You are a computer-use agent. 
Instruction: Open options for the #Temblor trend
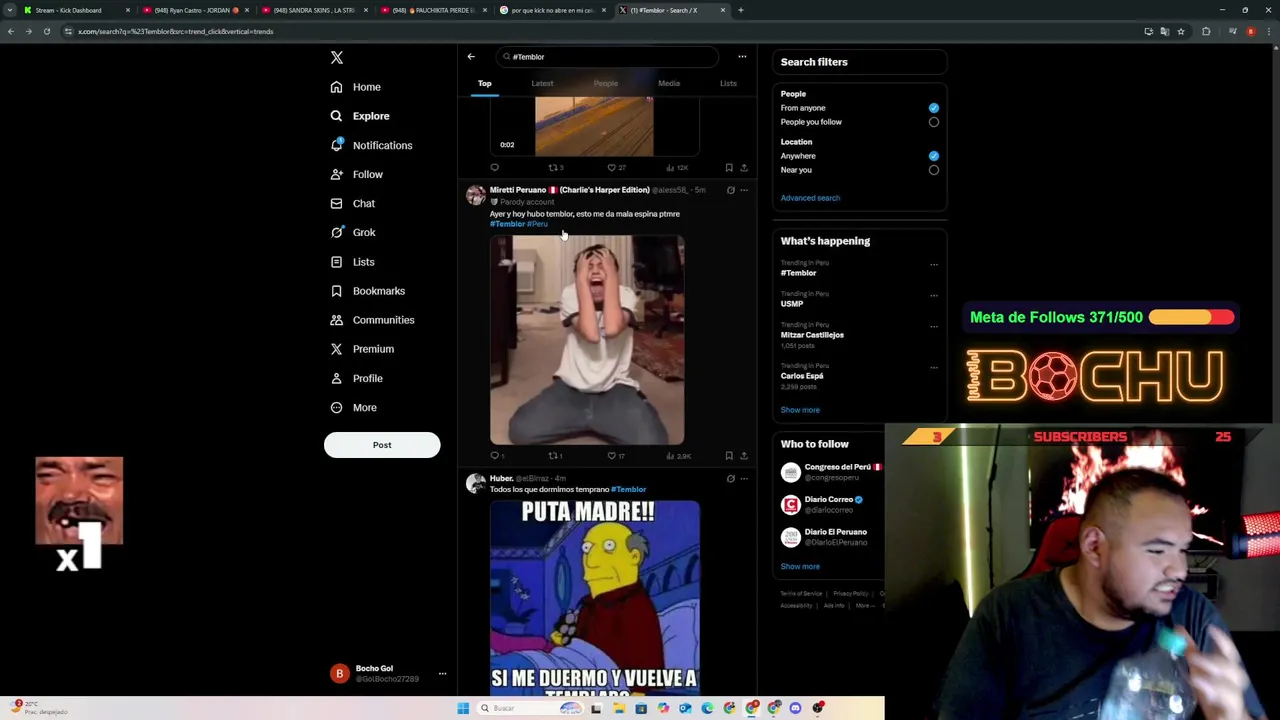[x=934, y=265]
